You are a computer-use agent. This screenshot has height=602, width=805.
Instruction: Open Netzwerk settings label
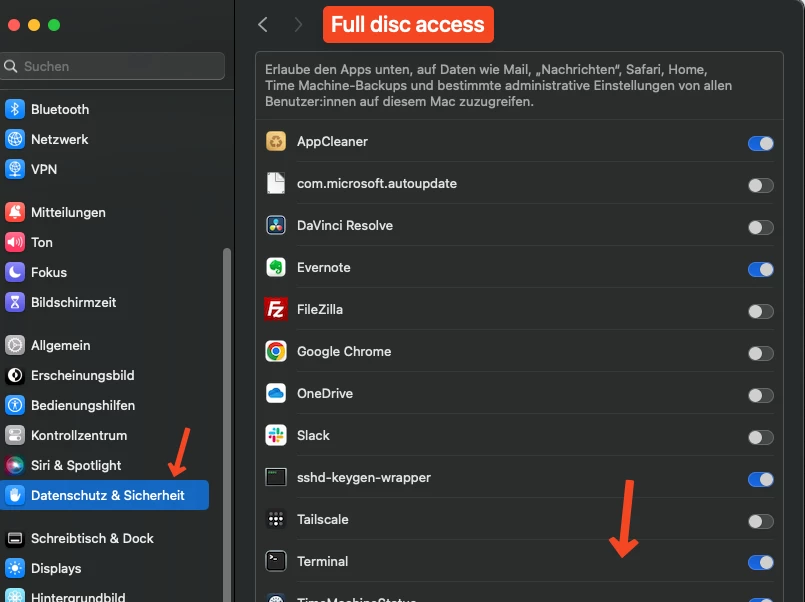60,139
